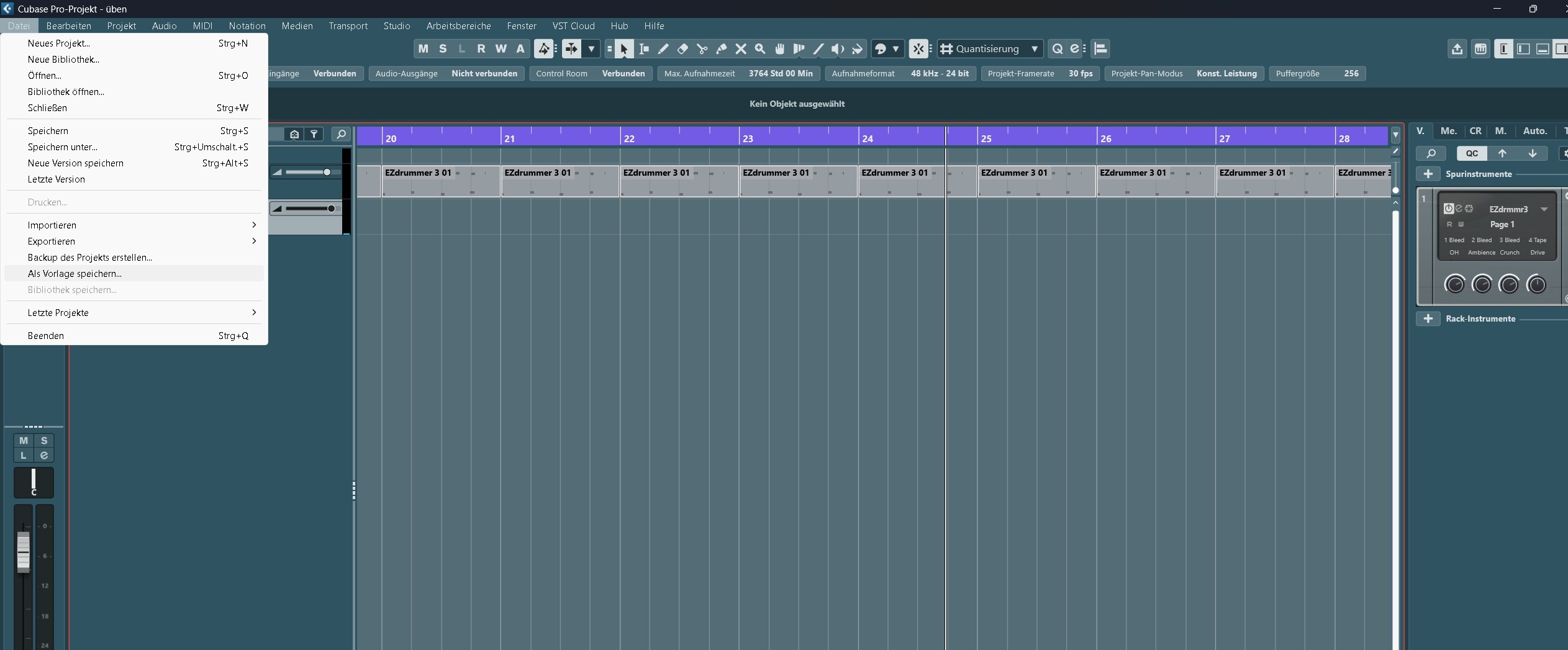Click the up arrow button next to QC
This screenshot has height=650, width=1568.
1502,153
